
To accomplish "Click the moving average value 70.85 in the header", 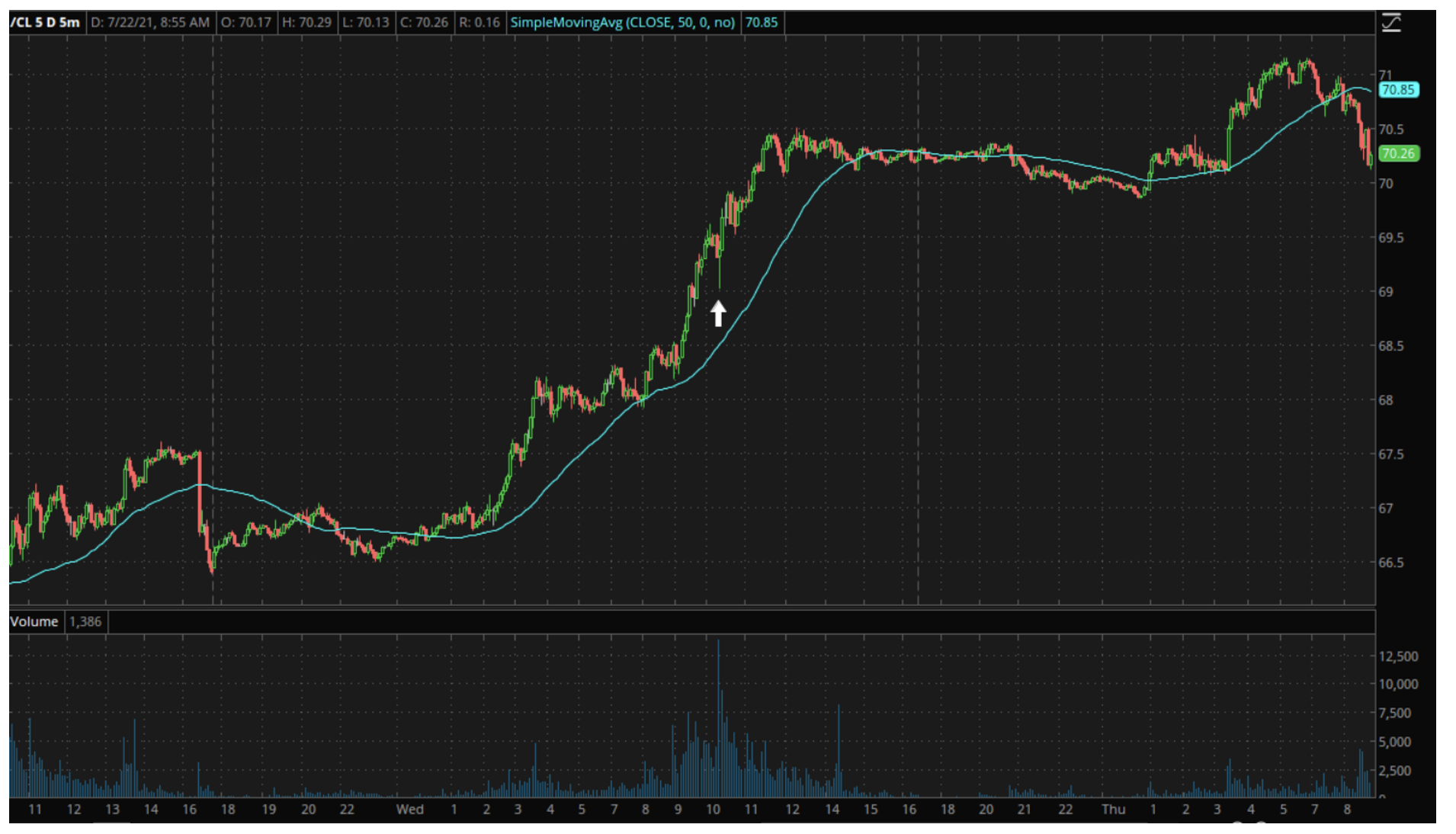I will (x=762, y=22).
